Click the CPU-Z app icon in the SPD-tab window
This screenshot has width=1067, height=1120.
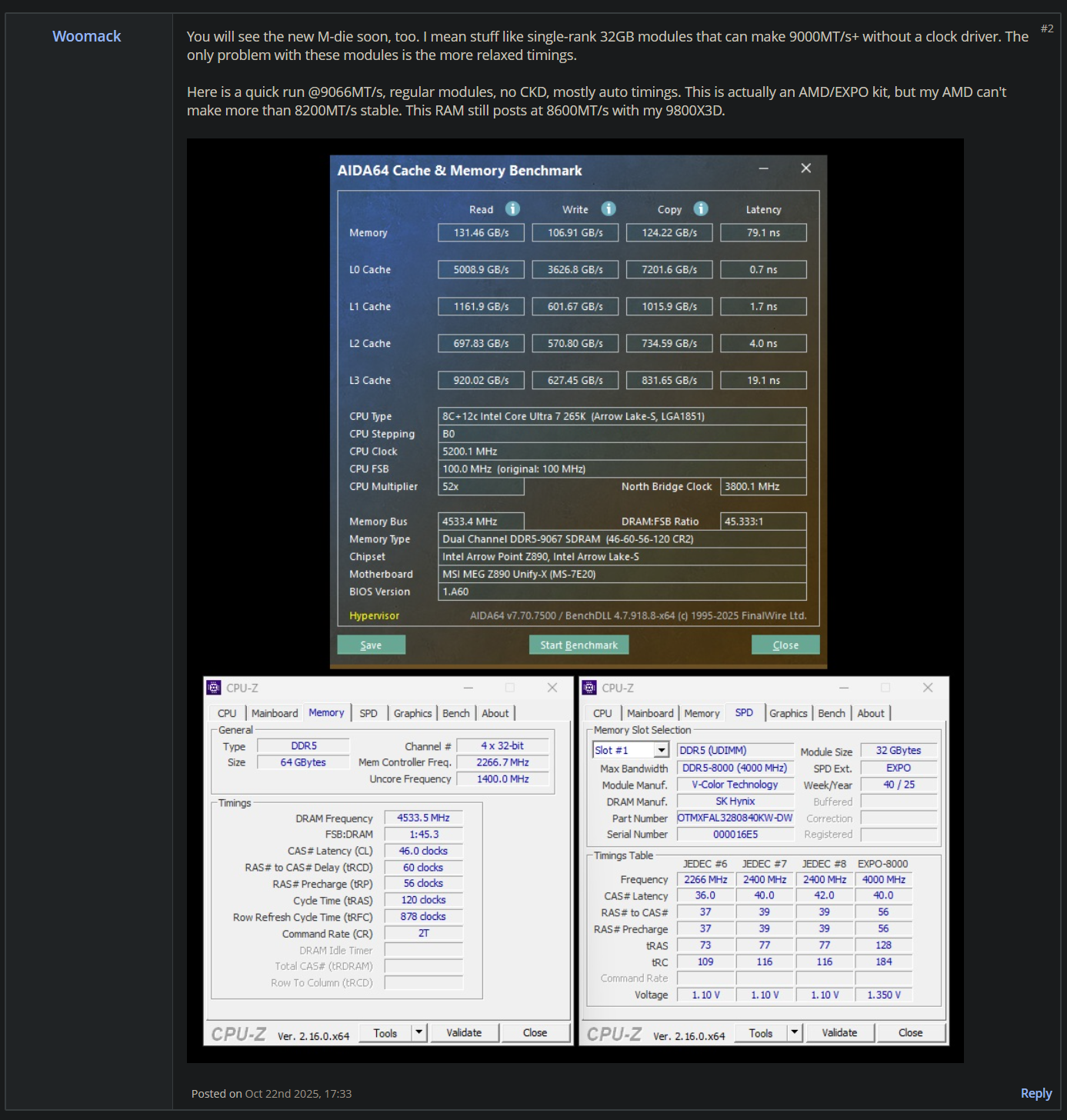pyautogui.click(x=589, y=688)
